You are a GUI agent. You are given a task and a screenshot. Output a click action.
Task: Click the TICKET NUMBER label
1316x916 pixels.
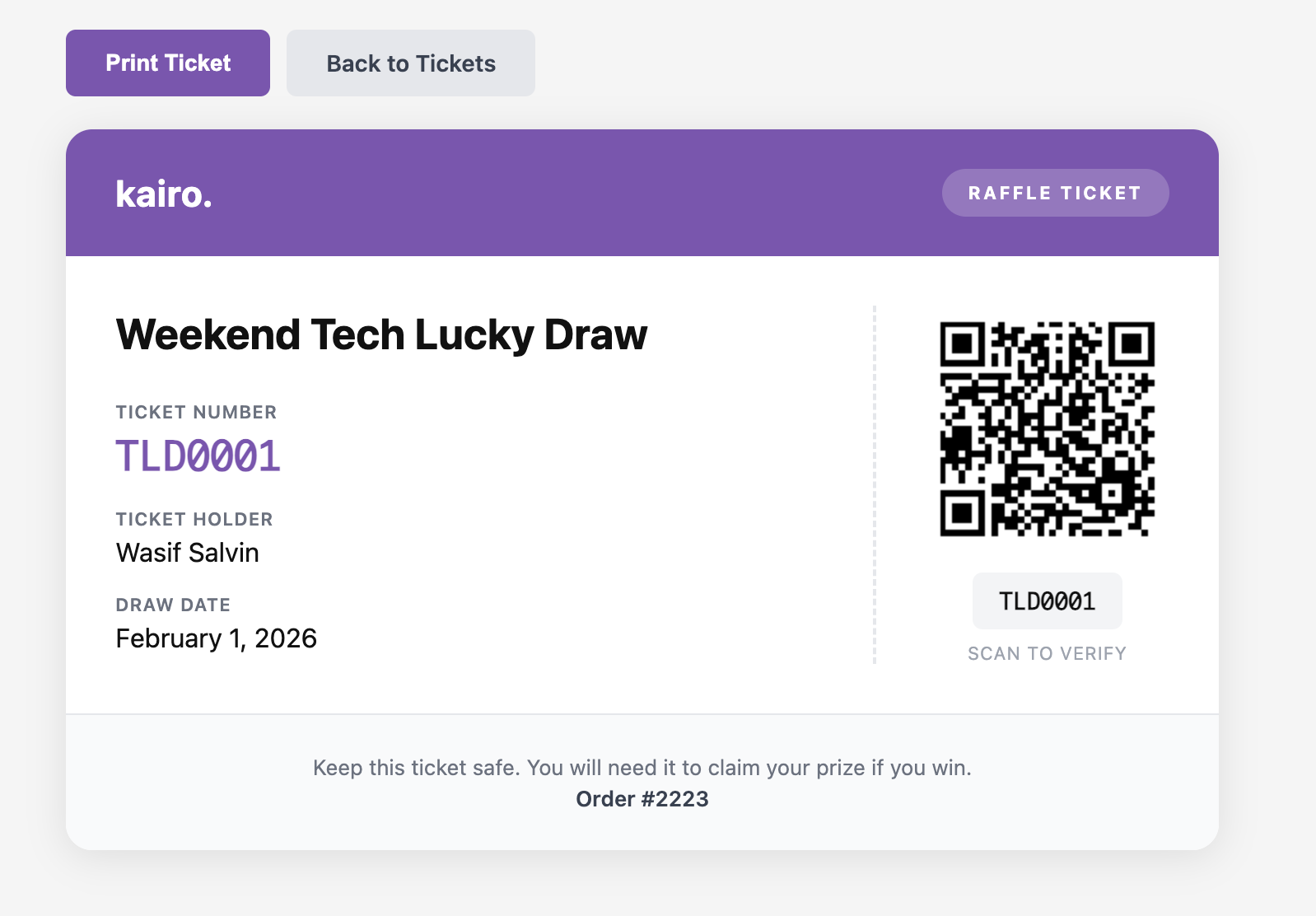(x=196, y=412)
